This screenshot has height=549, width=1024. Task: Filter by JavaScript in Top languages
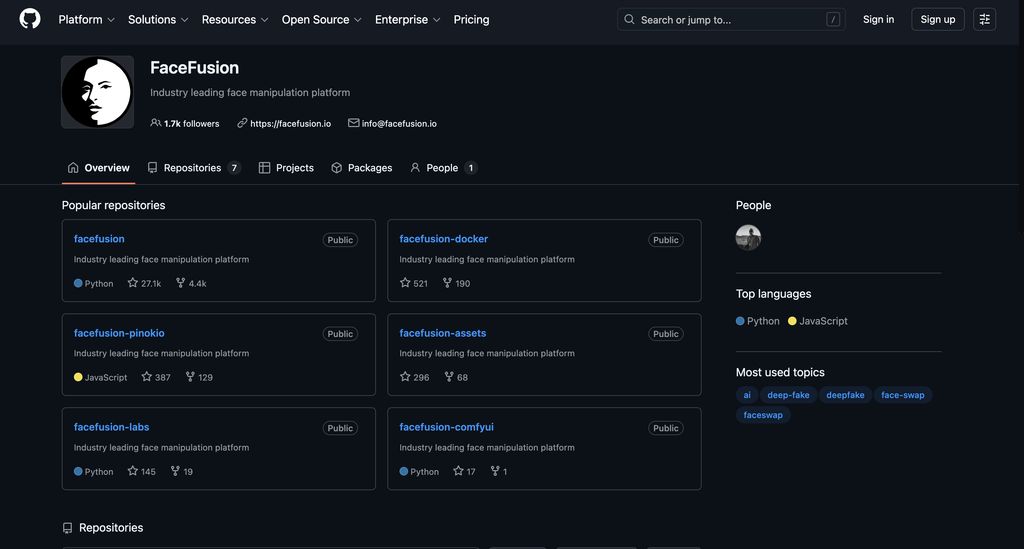(818, 321)
